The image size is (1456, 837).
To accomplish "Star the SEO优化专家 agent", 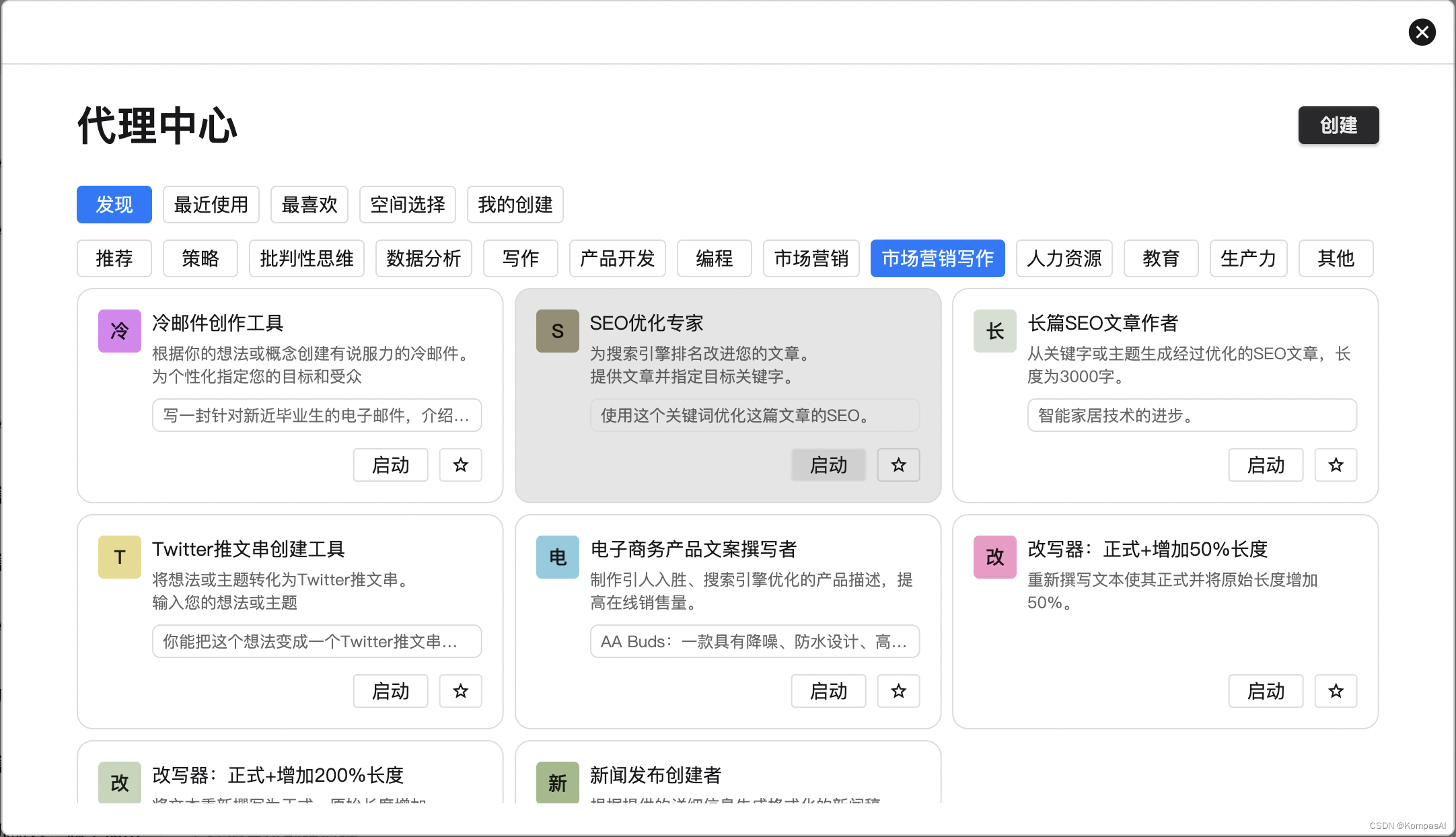I will click(x=898, y=465).
